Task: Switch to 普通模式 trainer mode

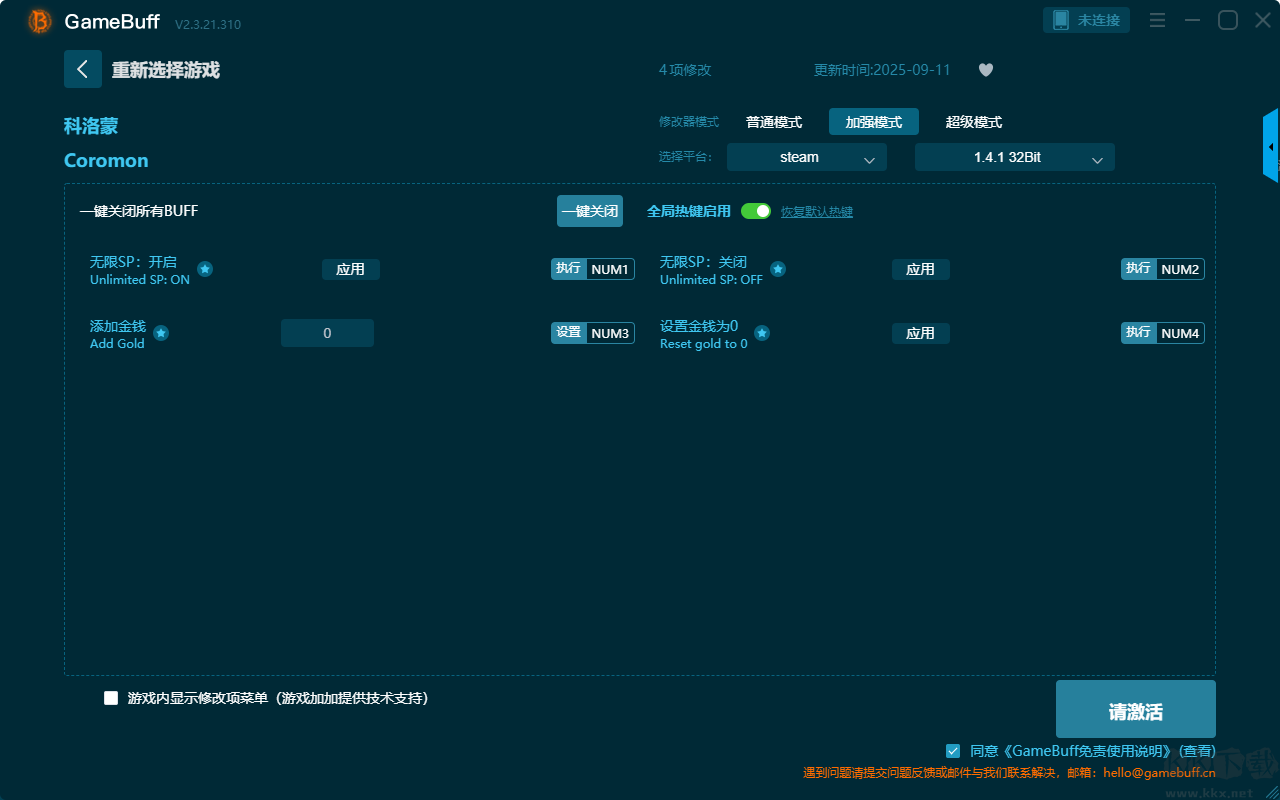Action: [x=774, y=122]
